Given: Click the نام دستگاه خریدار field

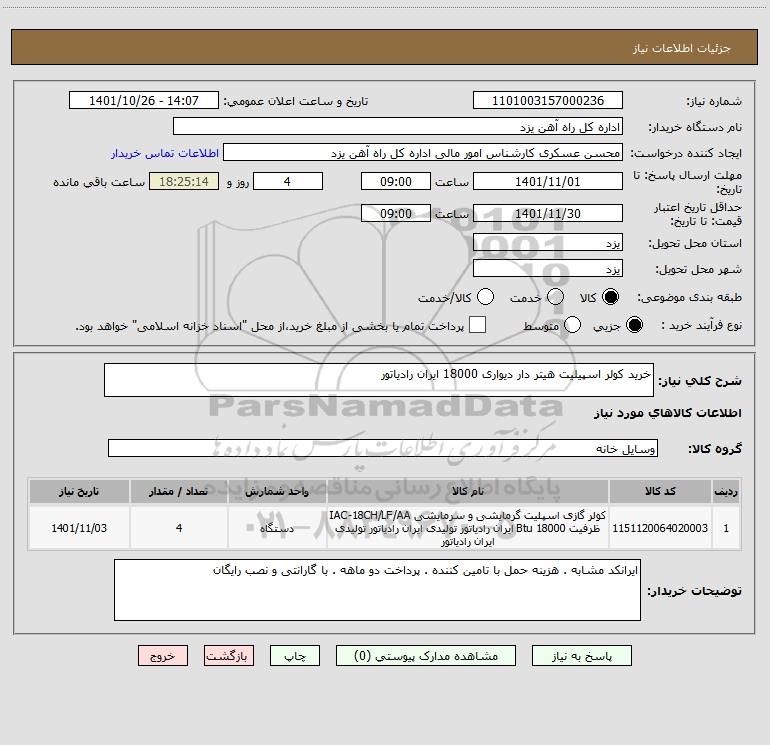Looking at the screenshot, I should click(x=398, y=127).
